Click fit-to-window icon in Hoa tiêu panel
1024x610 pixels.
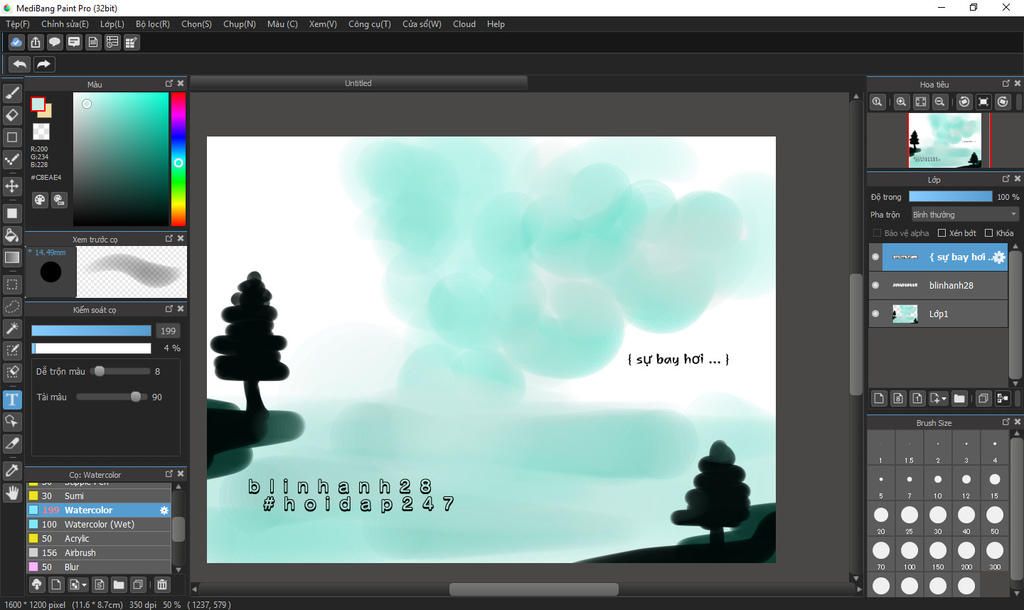point(921,102)
